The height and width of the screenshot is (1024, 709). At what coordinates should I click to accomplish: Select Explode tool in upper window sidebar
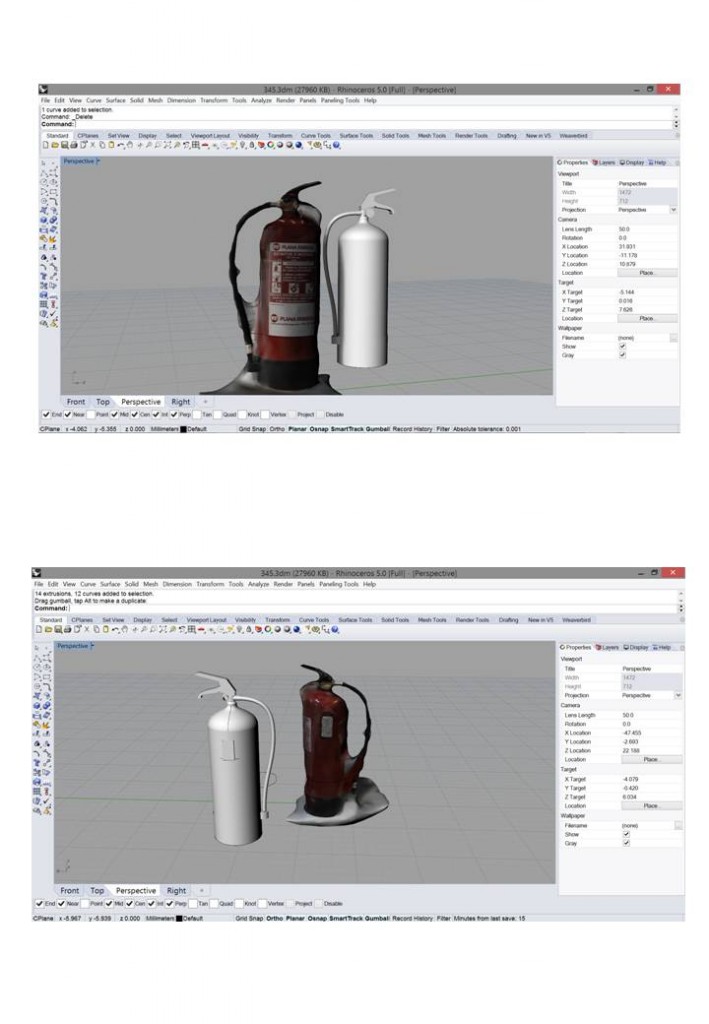[x=52, y=240]
